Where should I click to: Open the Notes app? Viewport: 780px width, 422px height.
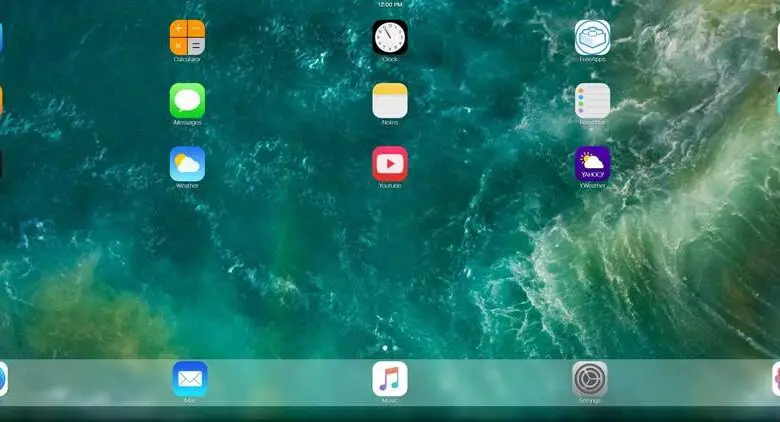pos(390,101)
